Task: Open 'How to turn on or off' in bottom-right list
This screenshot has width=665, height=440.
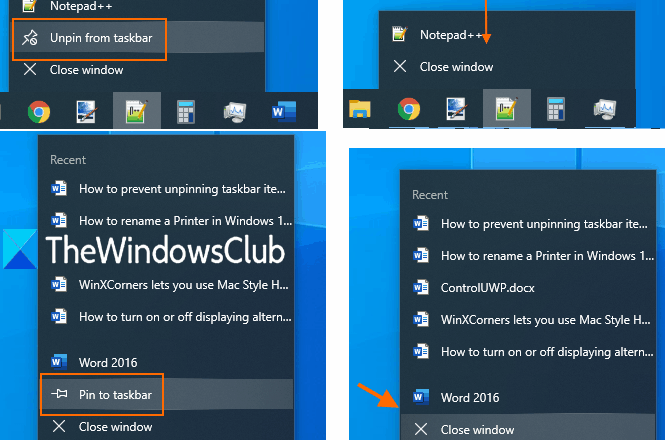Action: point(528,352)
